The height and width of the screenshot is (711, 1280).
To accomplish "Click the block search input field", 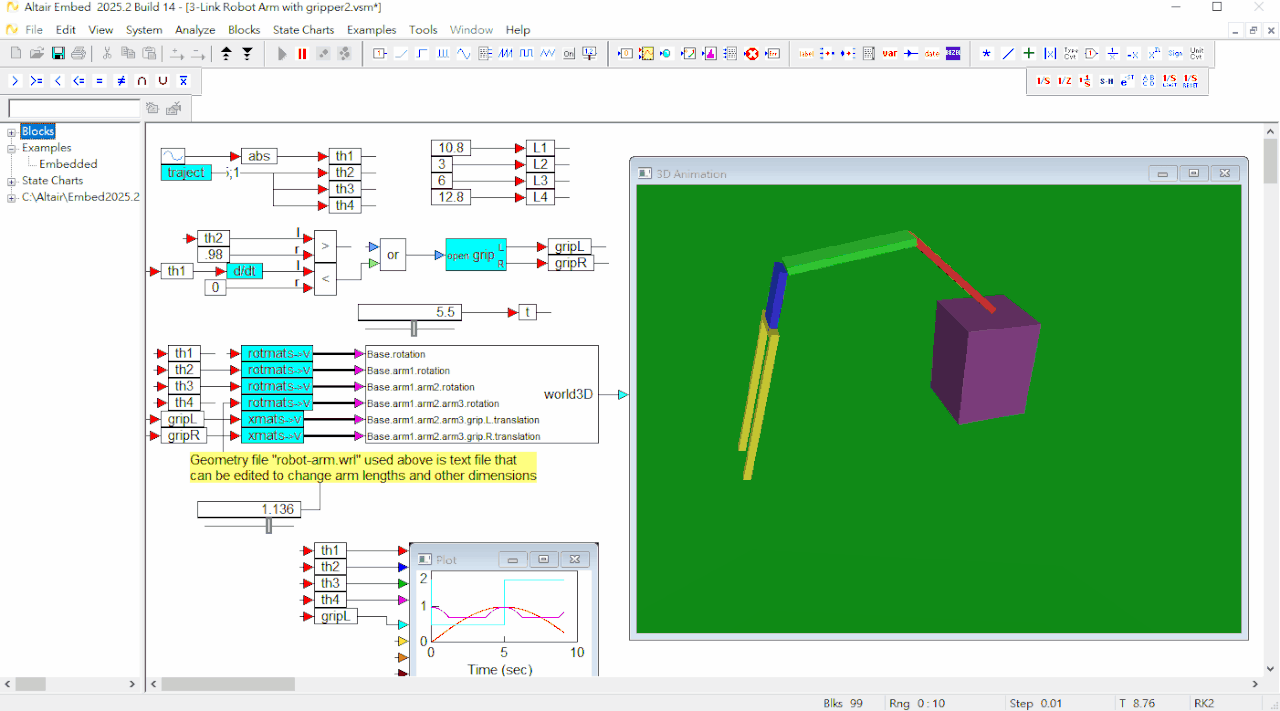I will [x=74, y=108].
